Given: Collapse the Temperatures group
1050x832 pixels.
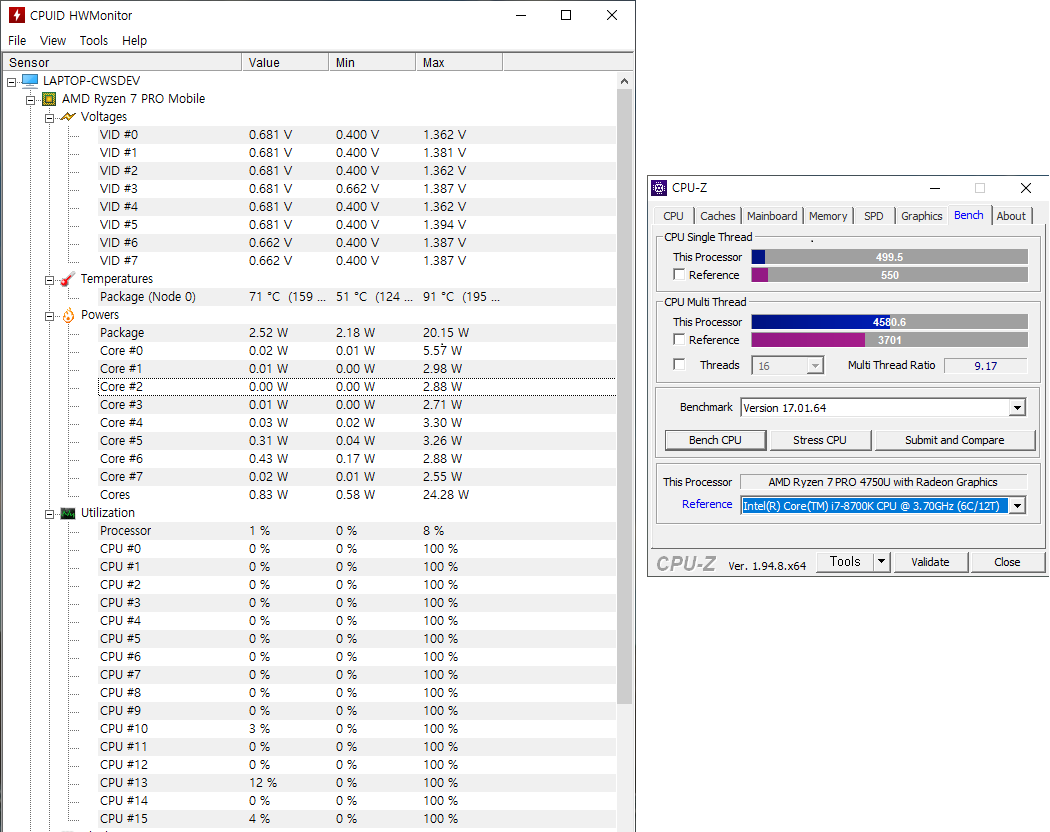Looking at the screenshot, I should pos(49,280).
